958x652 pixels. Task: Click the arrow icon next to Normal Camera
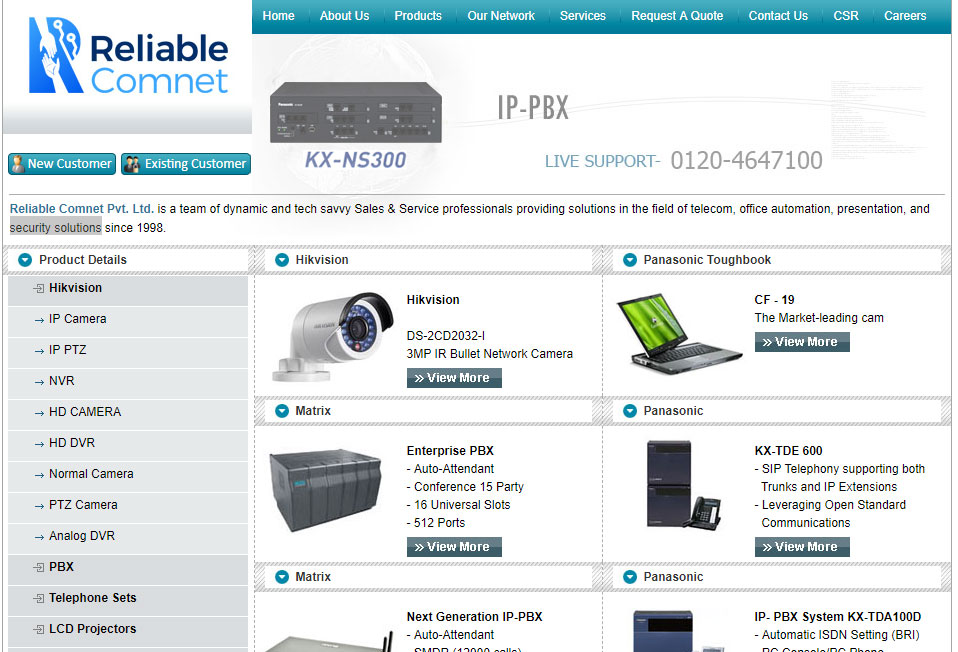click(39, 475)
